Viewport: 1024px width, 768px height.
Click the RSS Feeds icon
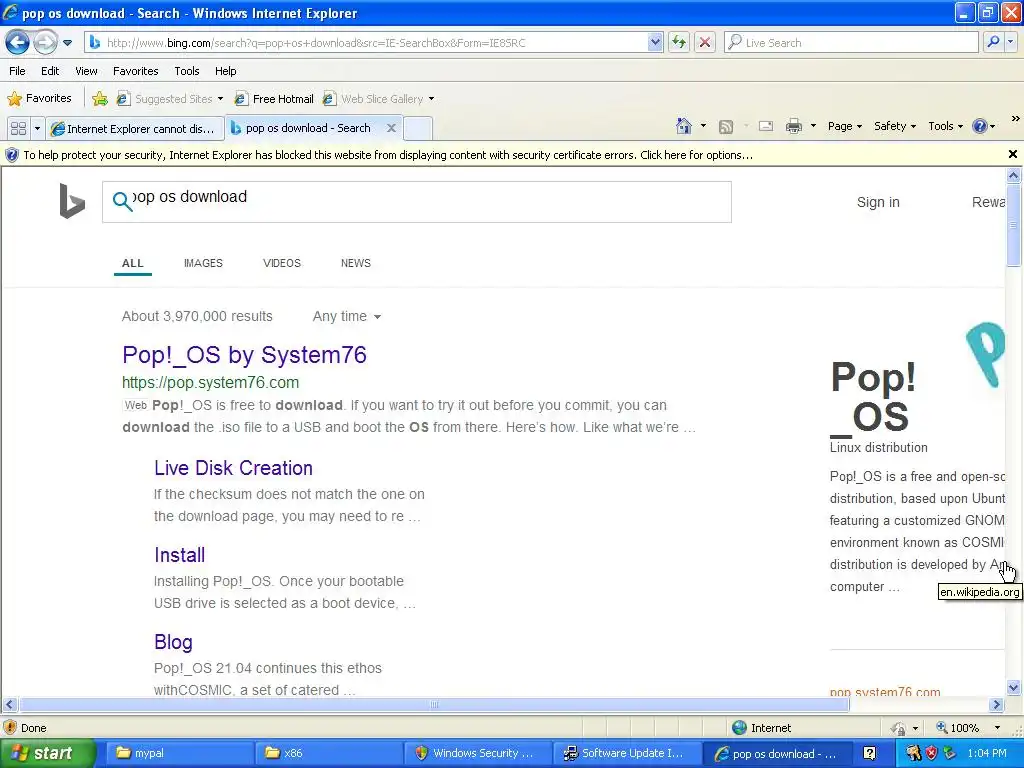coord(726,127)
